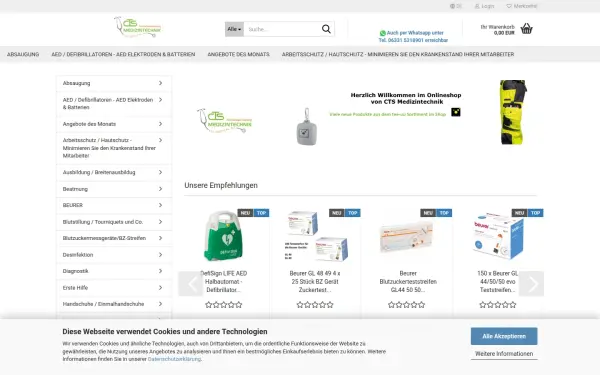600x375 pixels.
Task: Open ARBEITSSCHUTZ / HAUTSCHUTZ top navigation
Action: coord(398,54)
